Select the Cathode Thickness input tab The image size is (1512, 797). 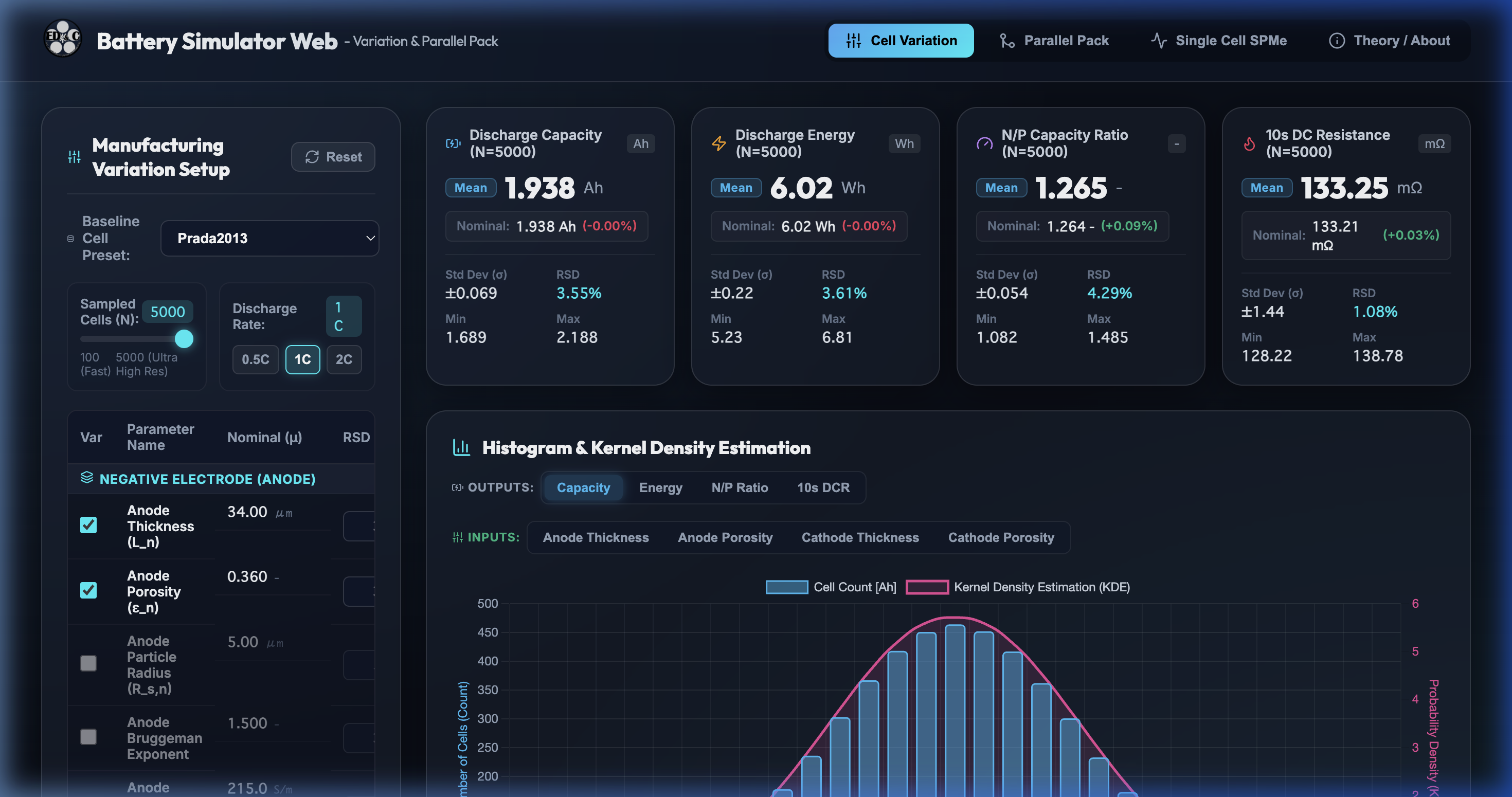coord(860,537)
